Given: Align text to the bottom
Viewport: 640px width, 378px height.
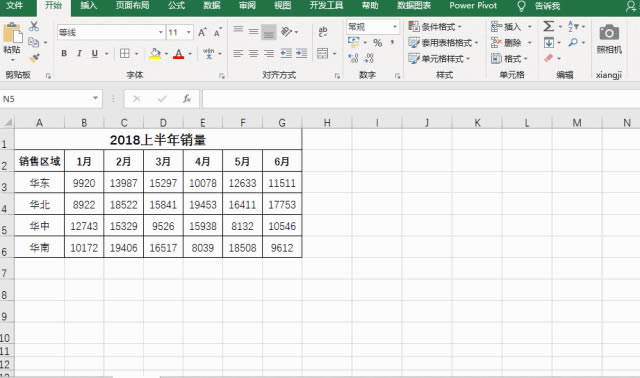Looking at the screenshot, I should pos(269,32).
